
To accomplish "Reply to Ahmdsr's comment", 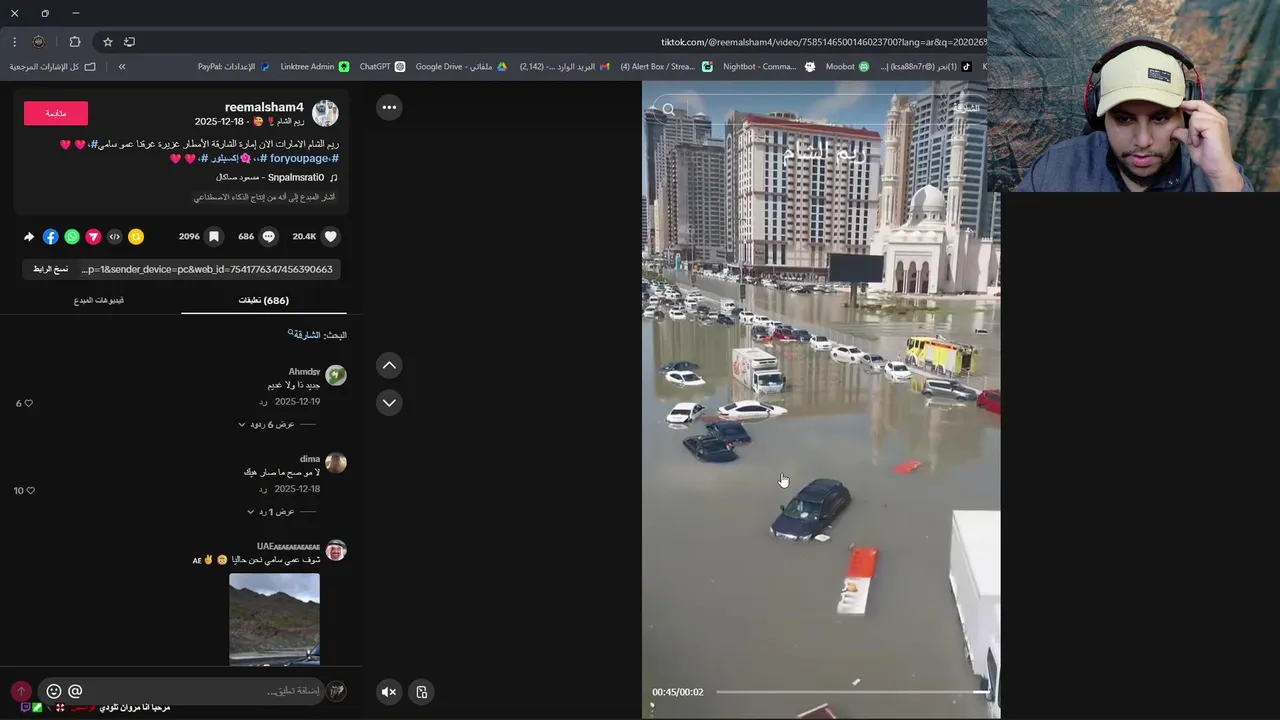I will pyautogui.click(x=263, y=402).
